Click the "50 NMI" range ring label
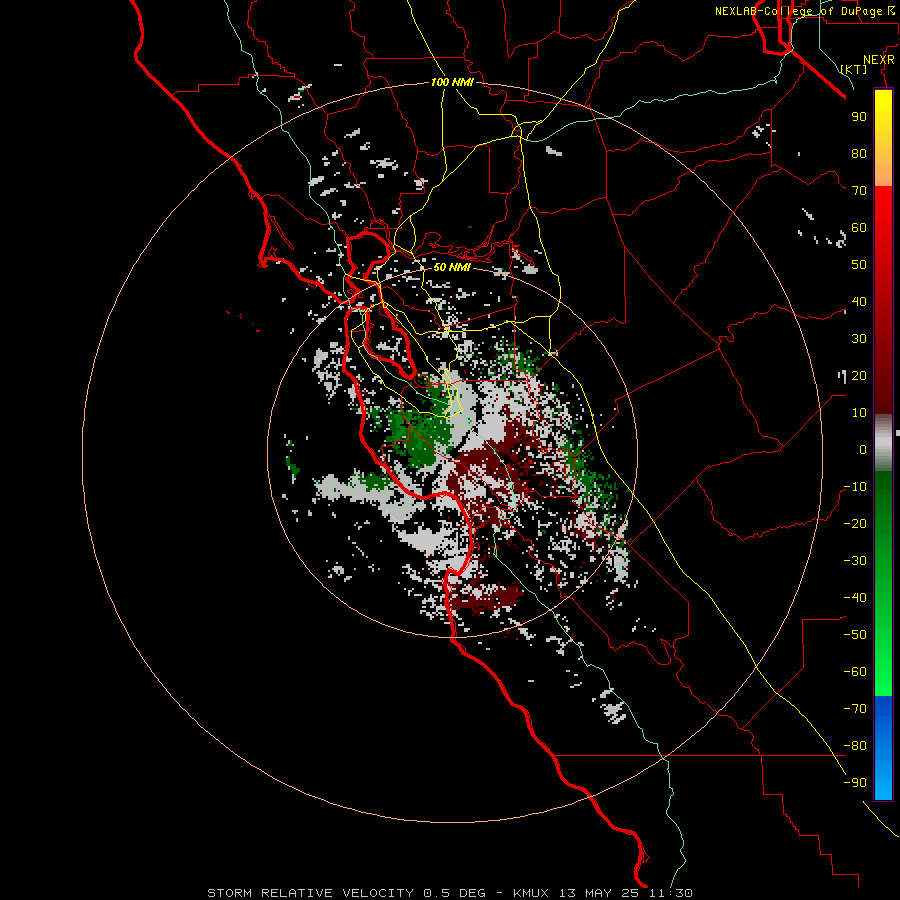 [x=452, y=267]
